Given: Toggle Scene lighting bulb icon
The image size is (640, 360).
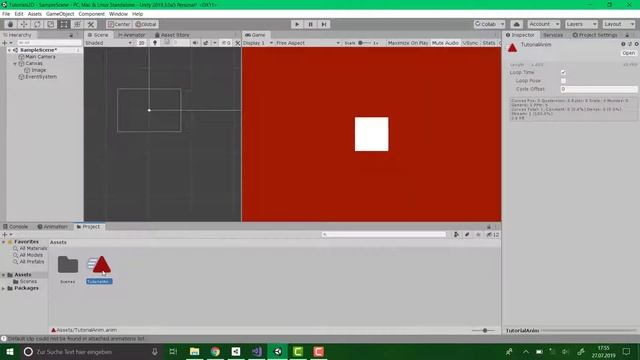Looking at the screenshot, I should (x=155, y=43).
